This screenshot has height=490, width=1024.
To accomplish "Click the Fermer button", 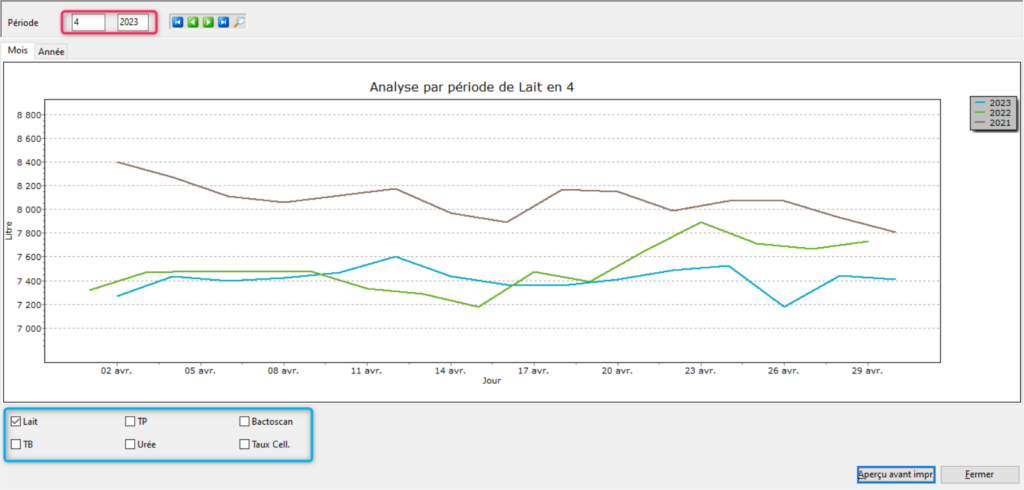I will pyautogui.click(x=980, y=474).
